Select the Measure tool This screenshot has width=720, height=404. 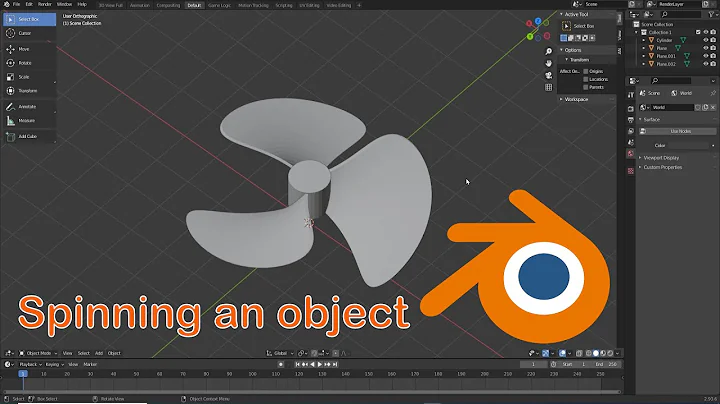pyautogui.click(x=29, y=121)
